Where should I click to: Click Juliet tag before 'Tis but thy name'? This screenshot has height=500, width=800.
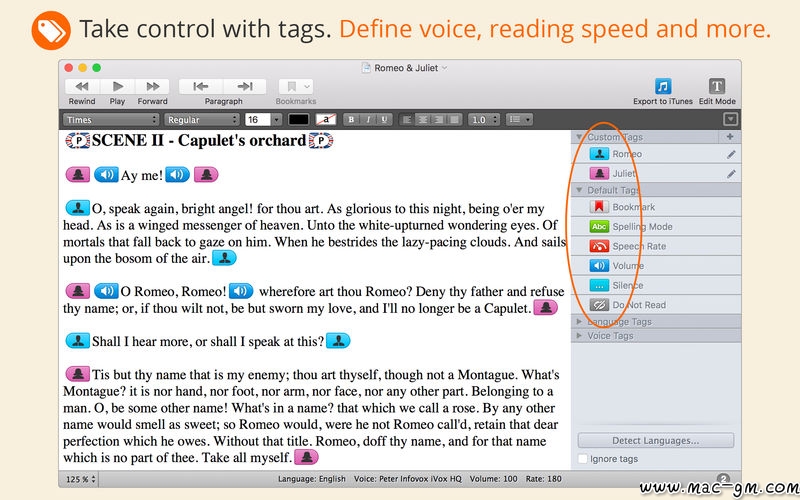[78, 374]
